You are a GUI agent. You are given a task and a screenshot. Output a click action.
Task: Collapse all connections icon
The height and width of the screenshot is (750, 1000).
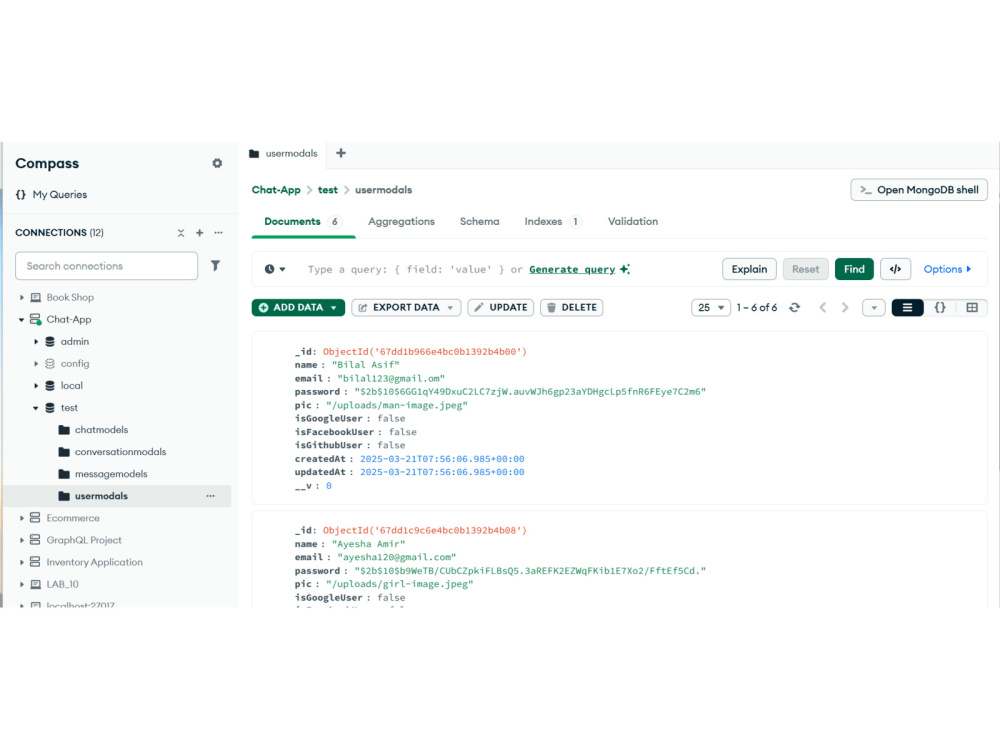coord(181,233)
